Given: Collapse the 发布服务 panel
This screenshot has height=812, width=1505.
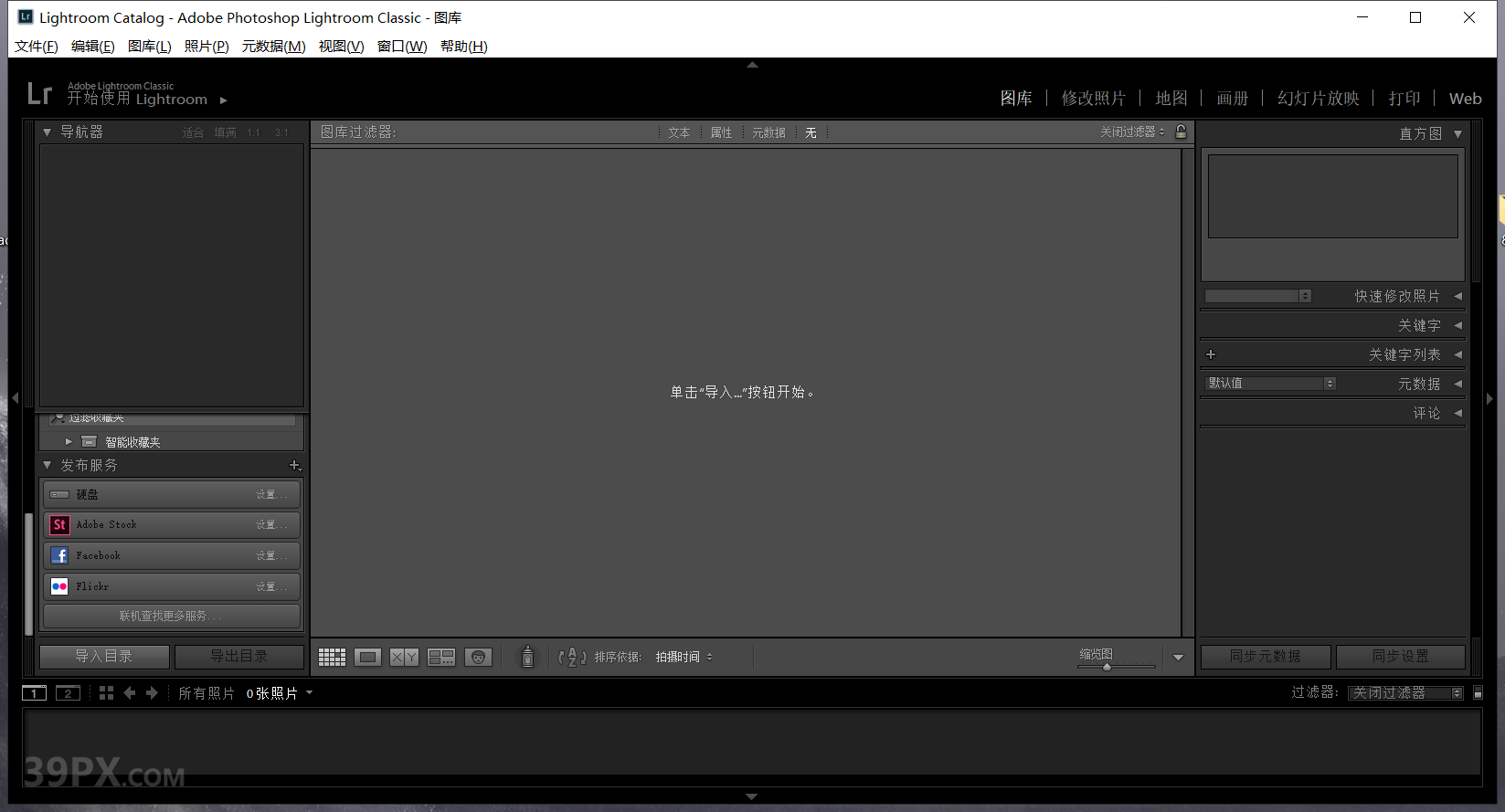Looking at the screenshot, I should point(47,465).
